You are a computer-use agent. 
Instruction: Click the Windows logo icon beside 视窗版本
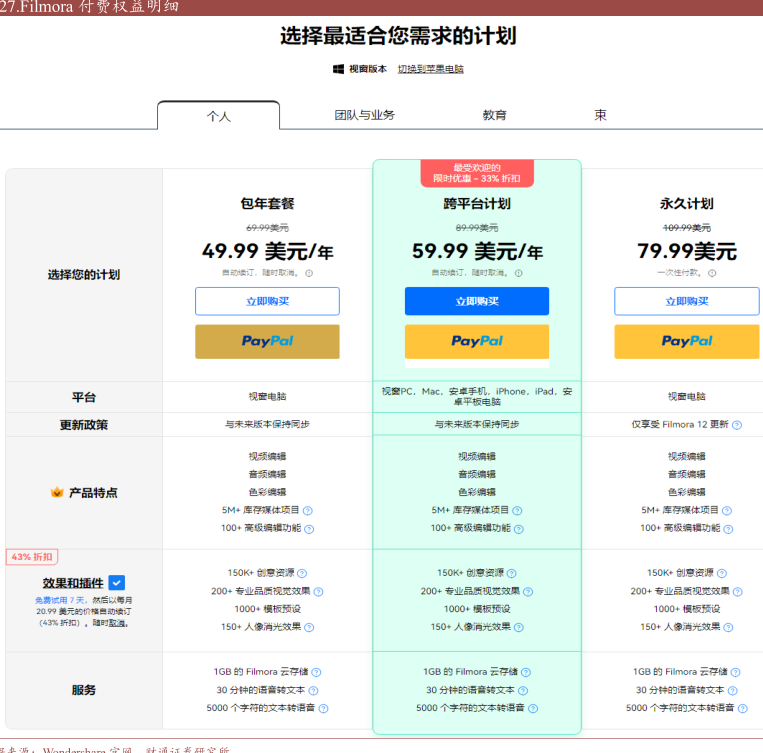click(x=338, y=69)
